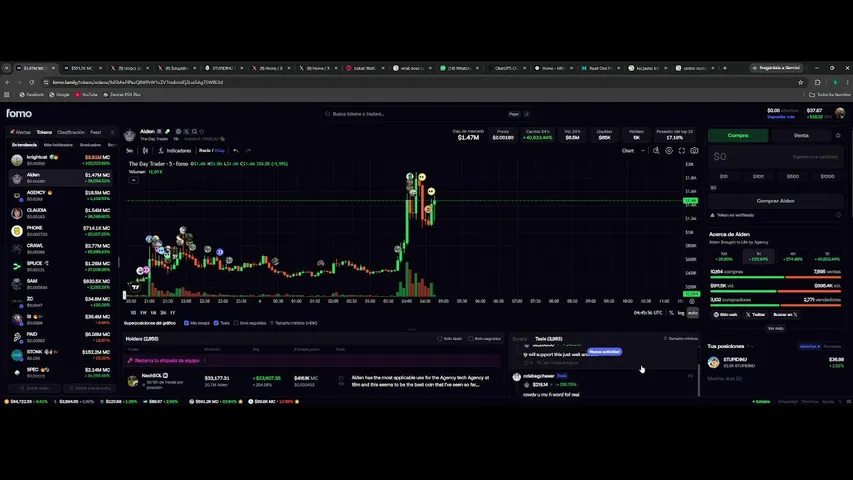Open the browser tab list chevron
This screenshot has width=853, height=480.
pos(7,68)
